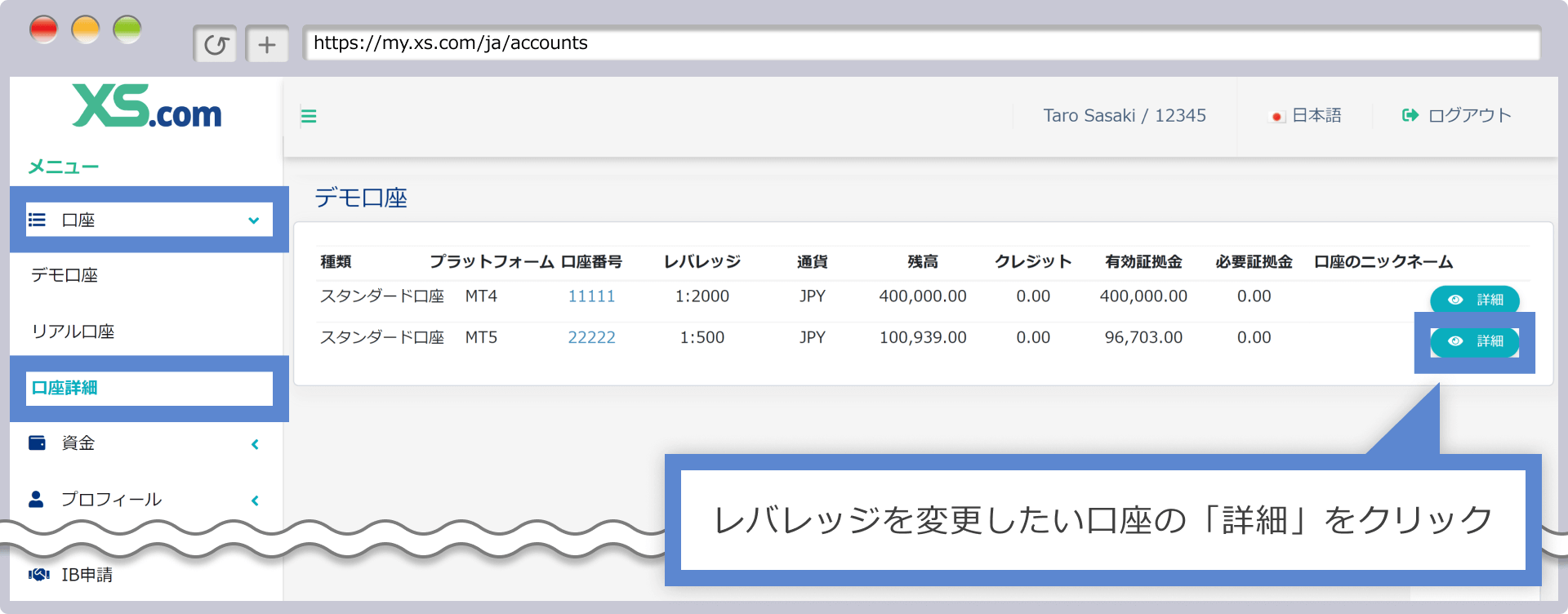Click スタンダード口座 in the MT4 row
The image size is (1568, 614).
click(x=382, y=296)
